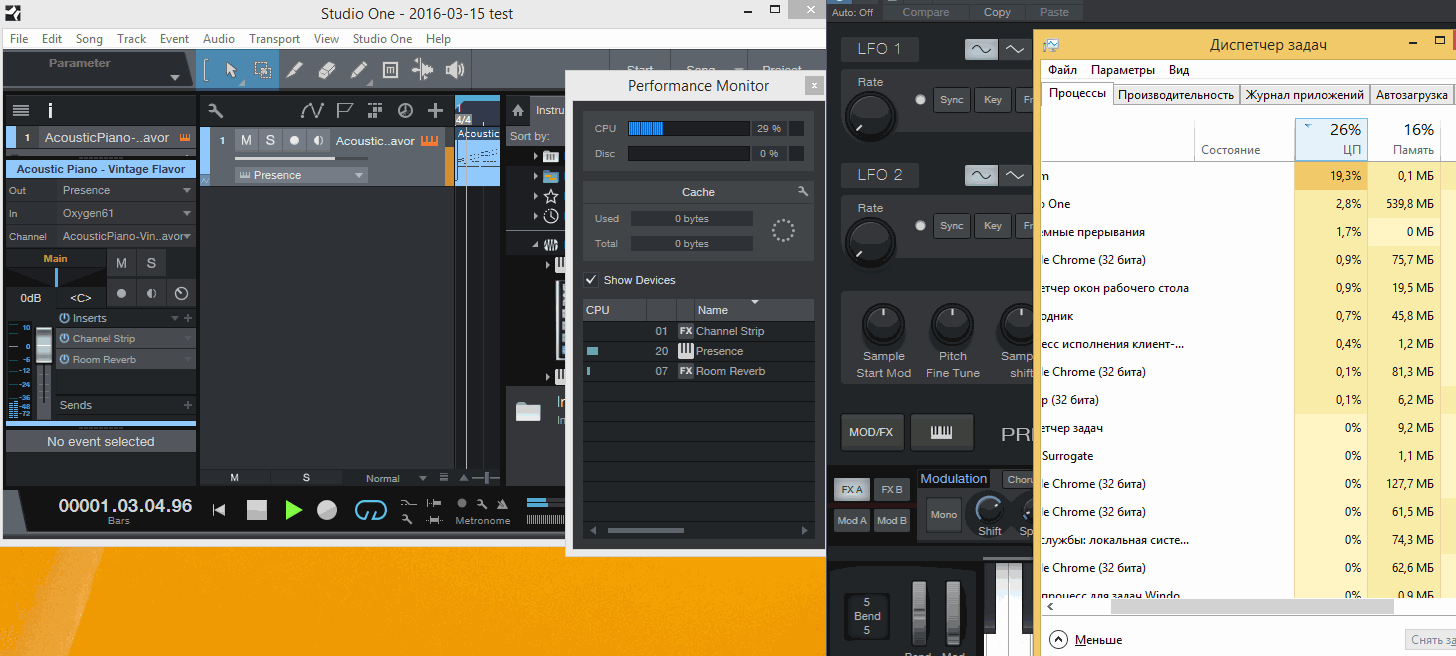Image resolution: width=1456 pixels, height=656 pixels.
Task: Select the Range tool
Action: 262,70
